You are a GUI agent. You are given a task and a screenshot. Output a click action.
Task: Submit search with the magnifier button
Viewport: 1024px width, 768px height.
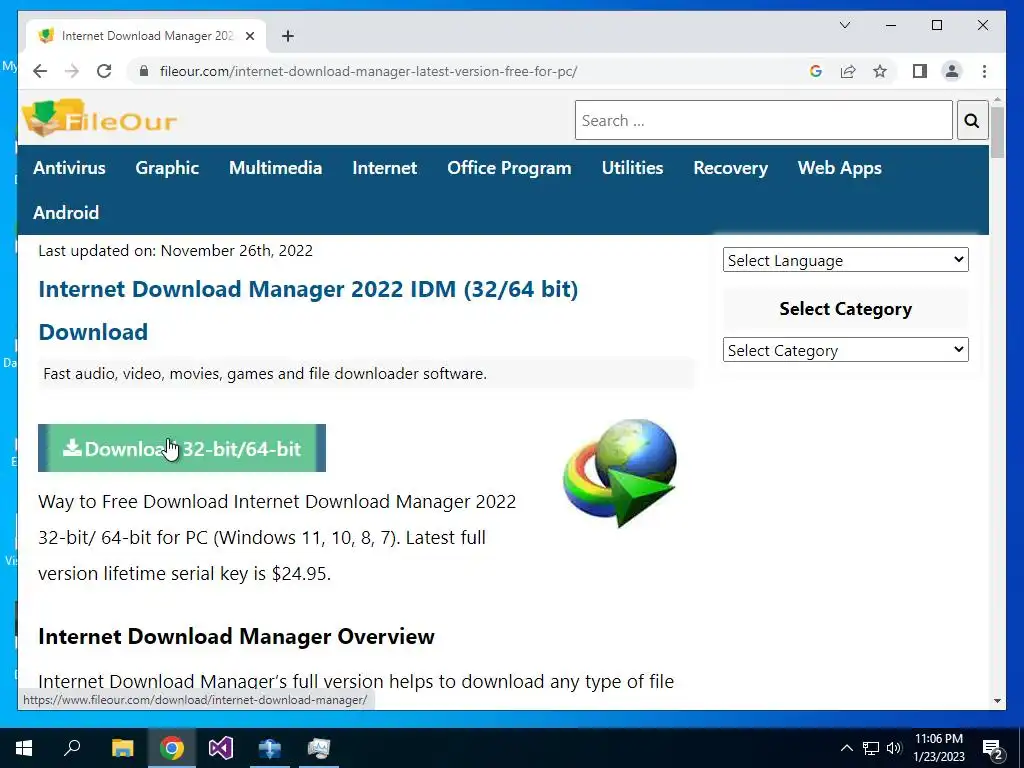(972, 120)
